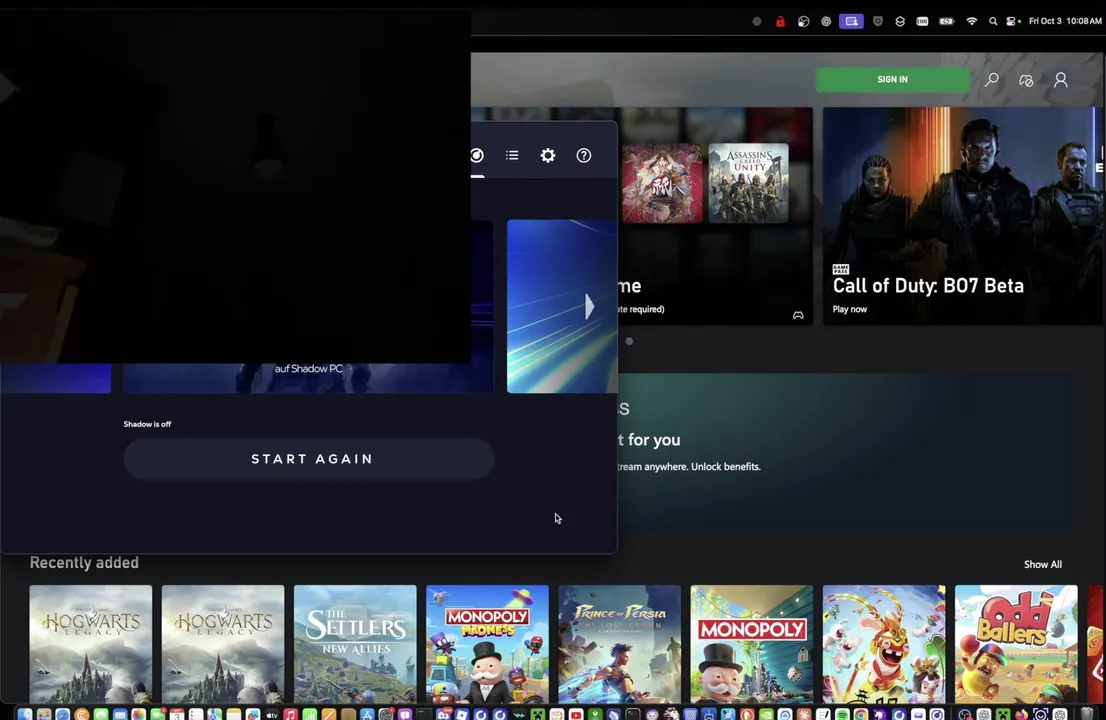Open the Shadow list view icon
The width and height of the screenshot is (1106, 720).
point(512,155)
